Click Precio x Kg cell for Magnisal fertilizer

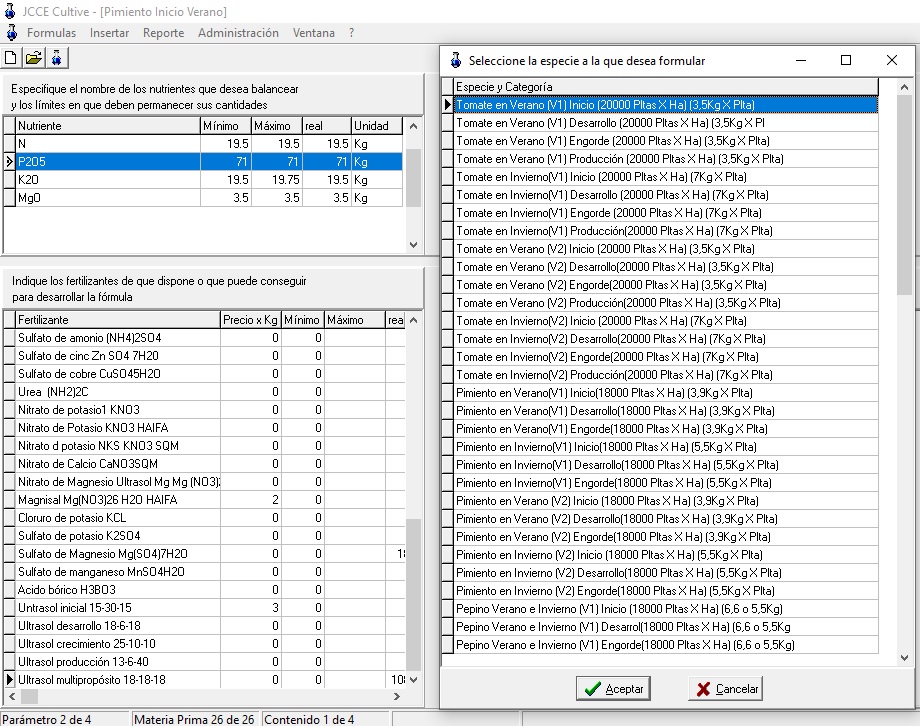point(250,500)
